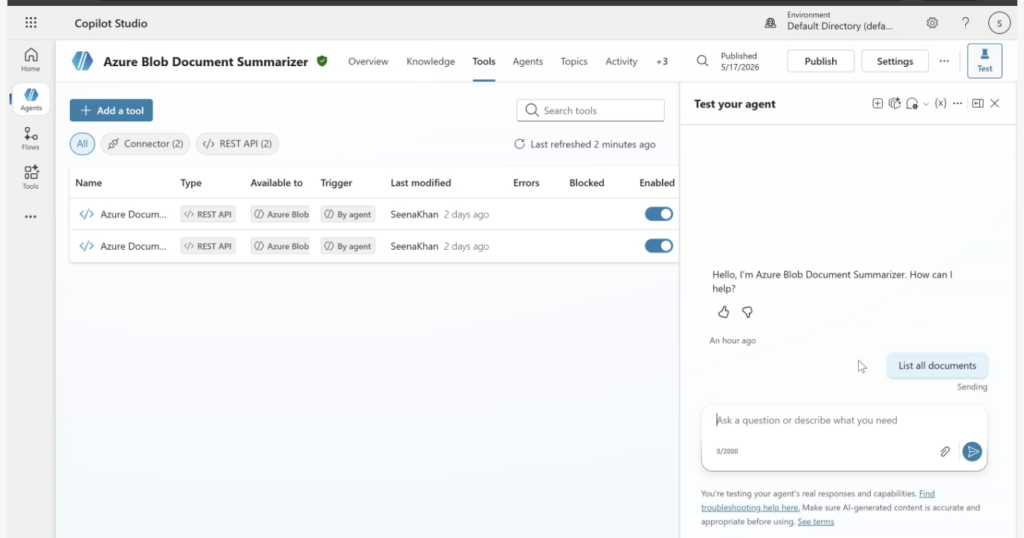This screenshot has height=538, width=1024.
Task: Toggle the Test pane button
Action: pyautogui.click(x=984, y=61)
